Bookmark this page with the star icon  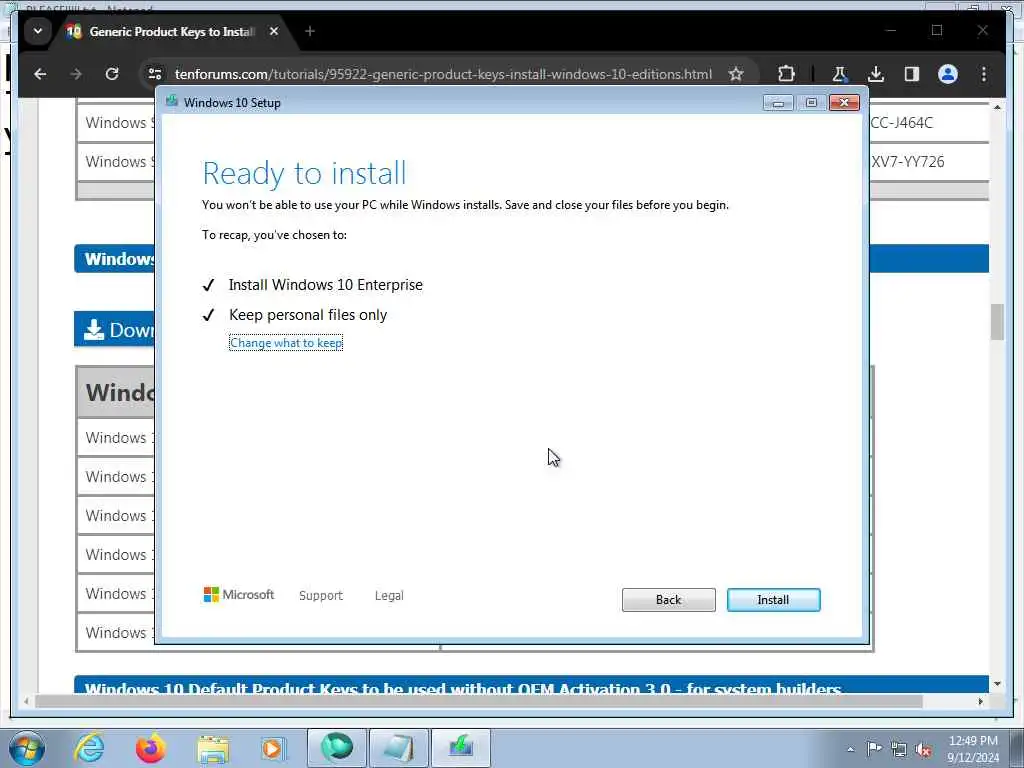coord(736,74)
